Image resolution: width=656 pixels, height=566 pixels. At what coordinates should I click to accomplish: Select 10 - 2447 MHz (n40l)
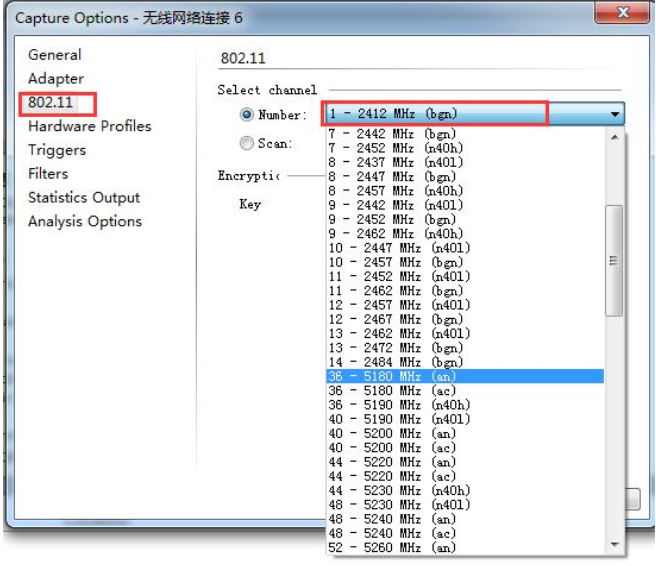click(x=465, y=248)
